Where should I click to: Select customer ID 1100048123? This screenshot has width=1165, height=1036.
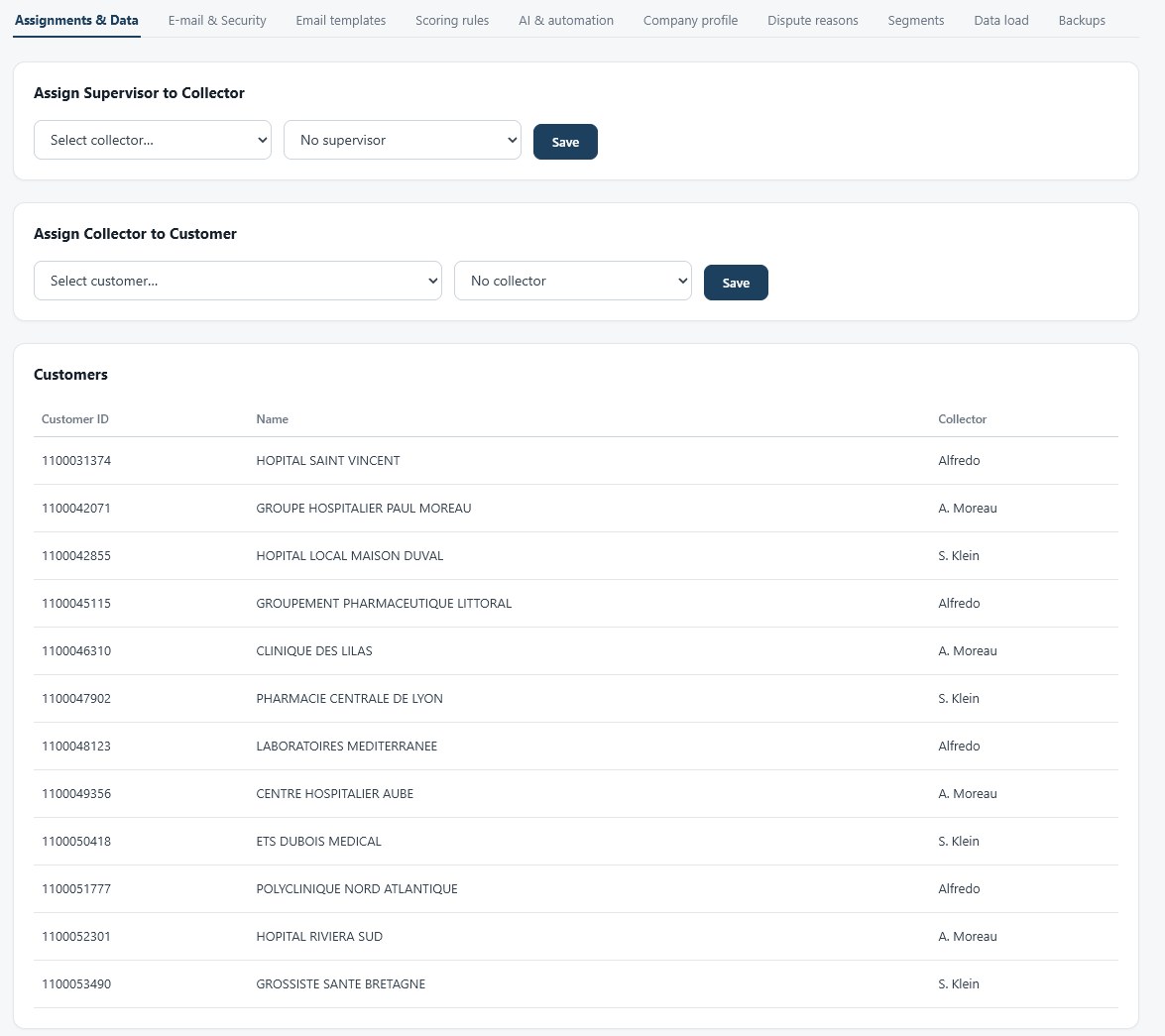[75, 746]
